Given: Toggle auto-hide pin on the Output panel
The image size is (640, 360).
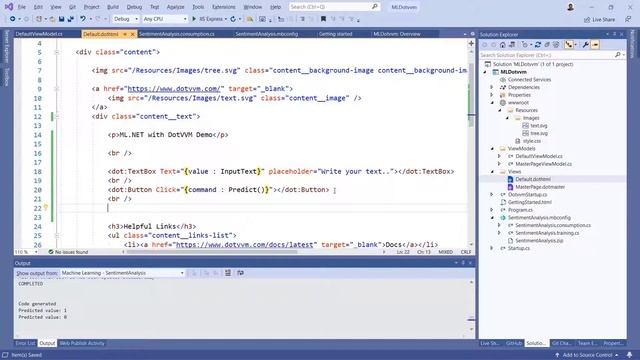Looking at the screenshot, I should point(463,263).
